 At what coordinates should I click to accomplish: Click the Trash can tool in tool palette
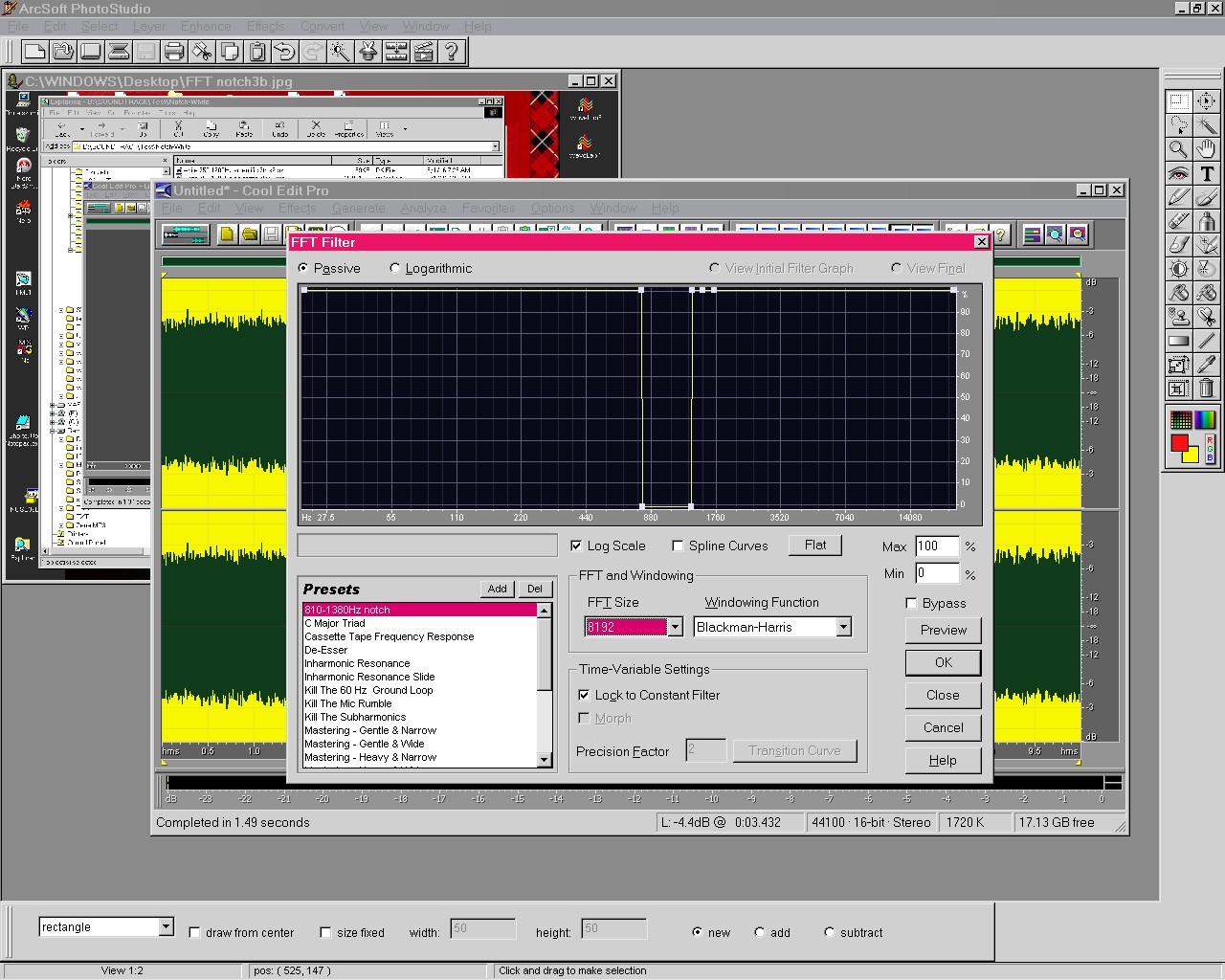coord(1206,389)
